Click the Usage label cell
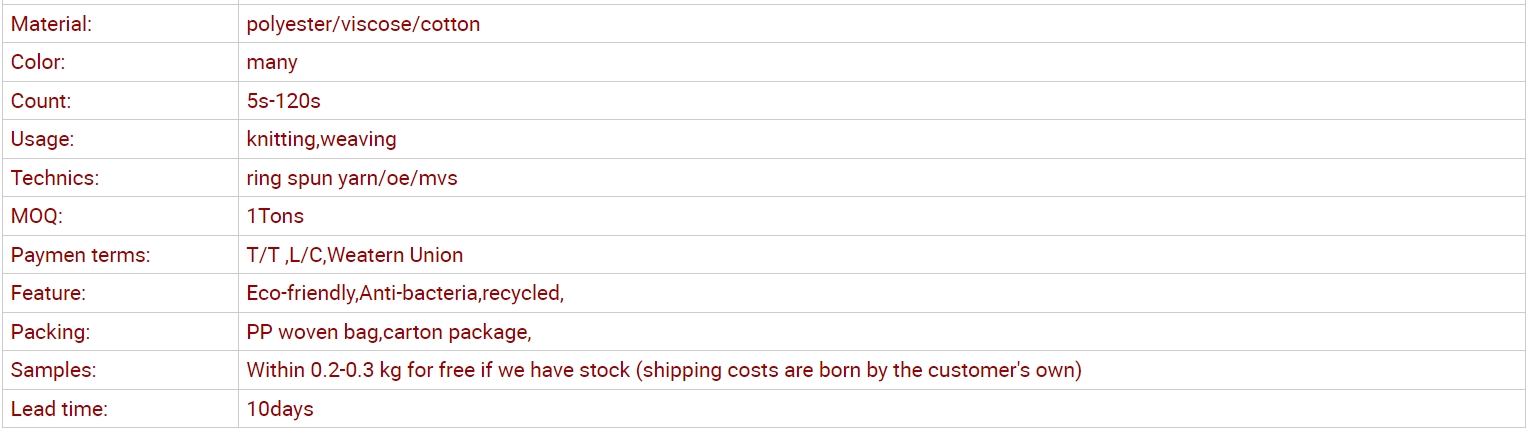 (x=43, y=139)
